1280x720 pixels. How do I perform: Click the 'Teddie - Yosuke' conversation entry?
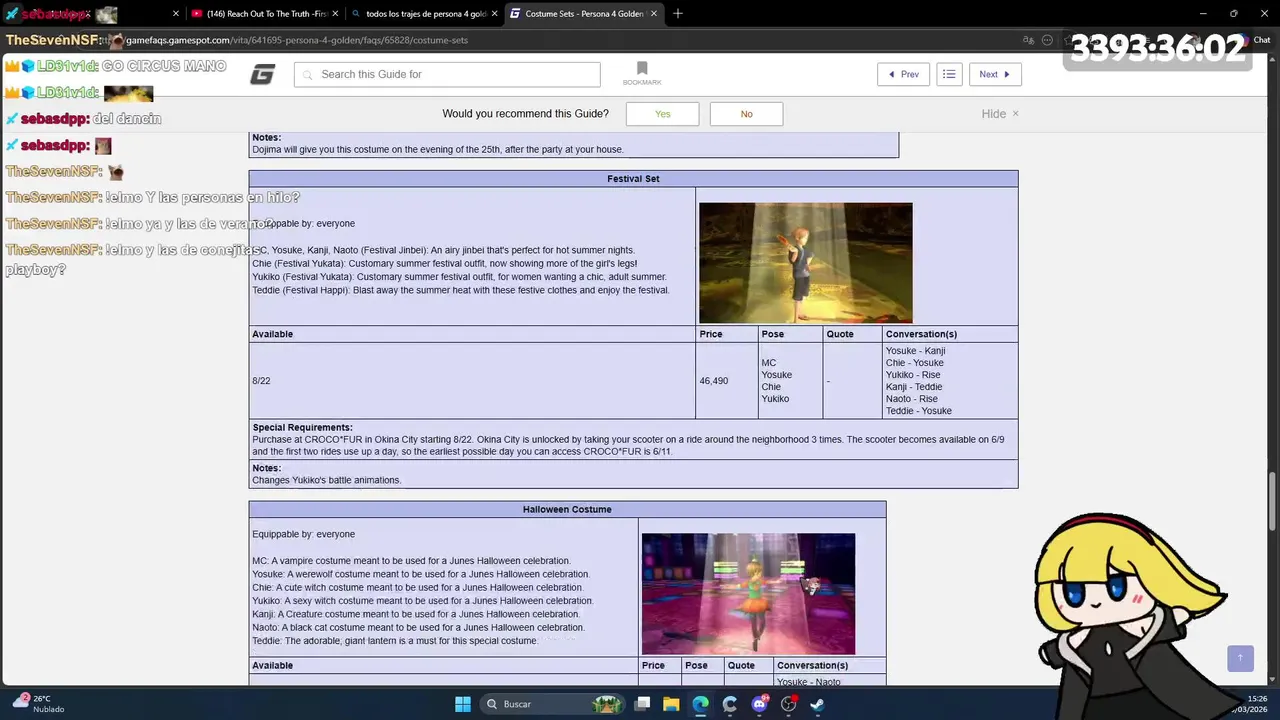click(918, 411)
